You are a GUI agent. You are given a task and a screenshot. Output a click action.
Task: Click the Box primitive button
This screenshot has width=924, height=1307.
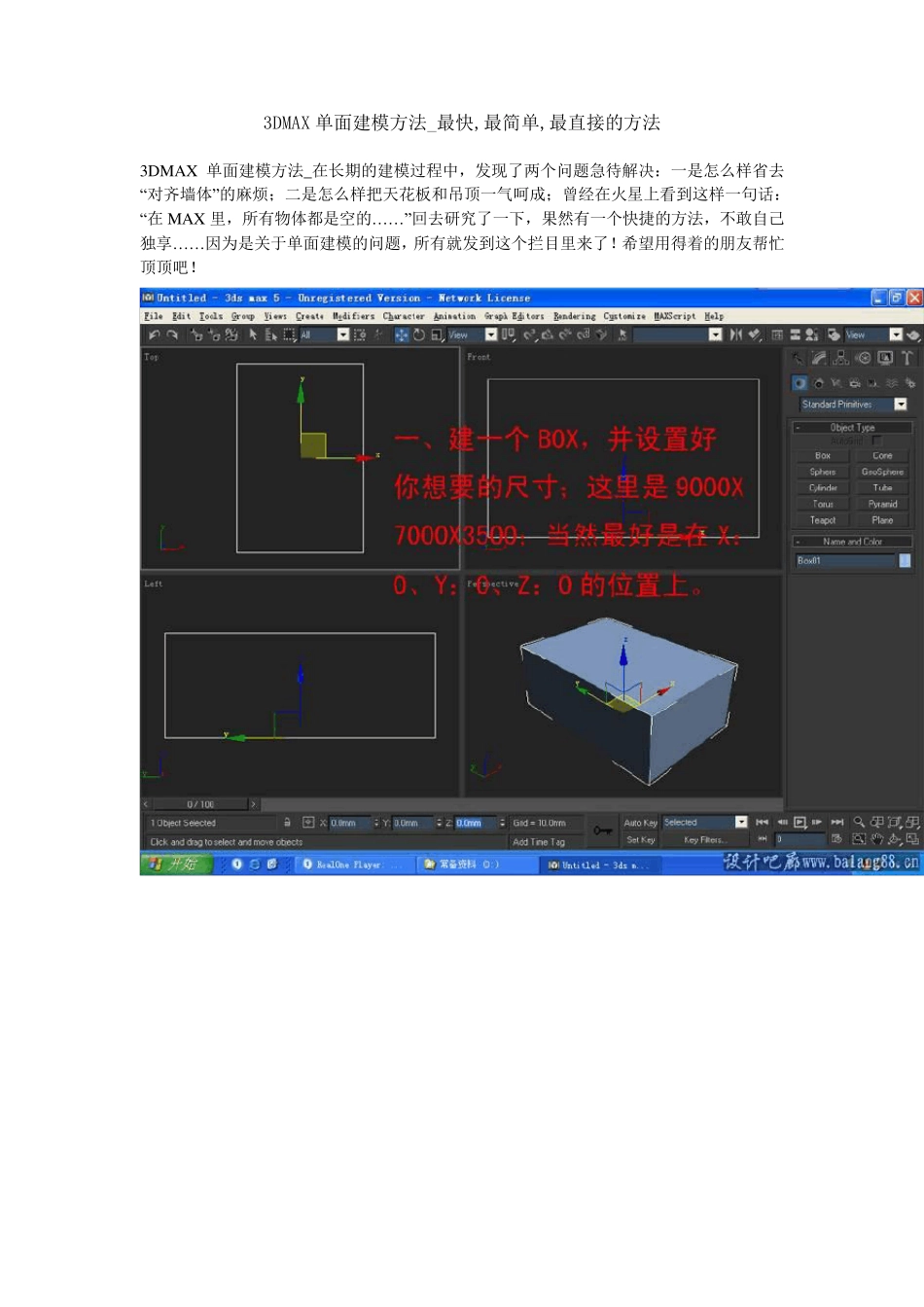(823, 455)
